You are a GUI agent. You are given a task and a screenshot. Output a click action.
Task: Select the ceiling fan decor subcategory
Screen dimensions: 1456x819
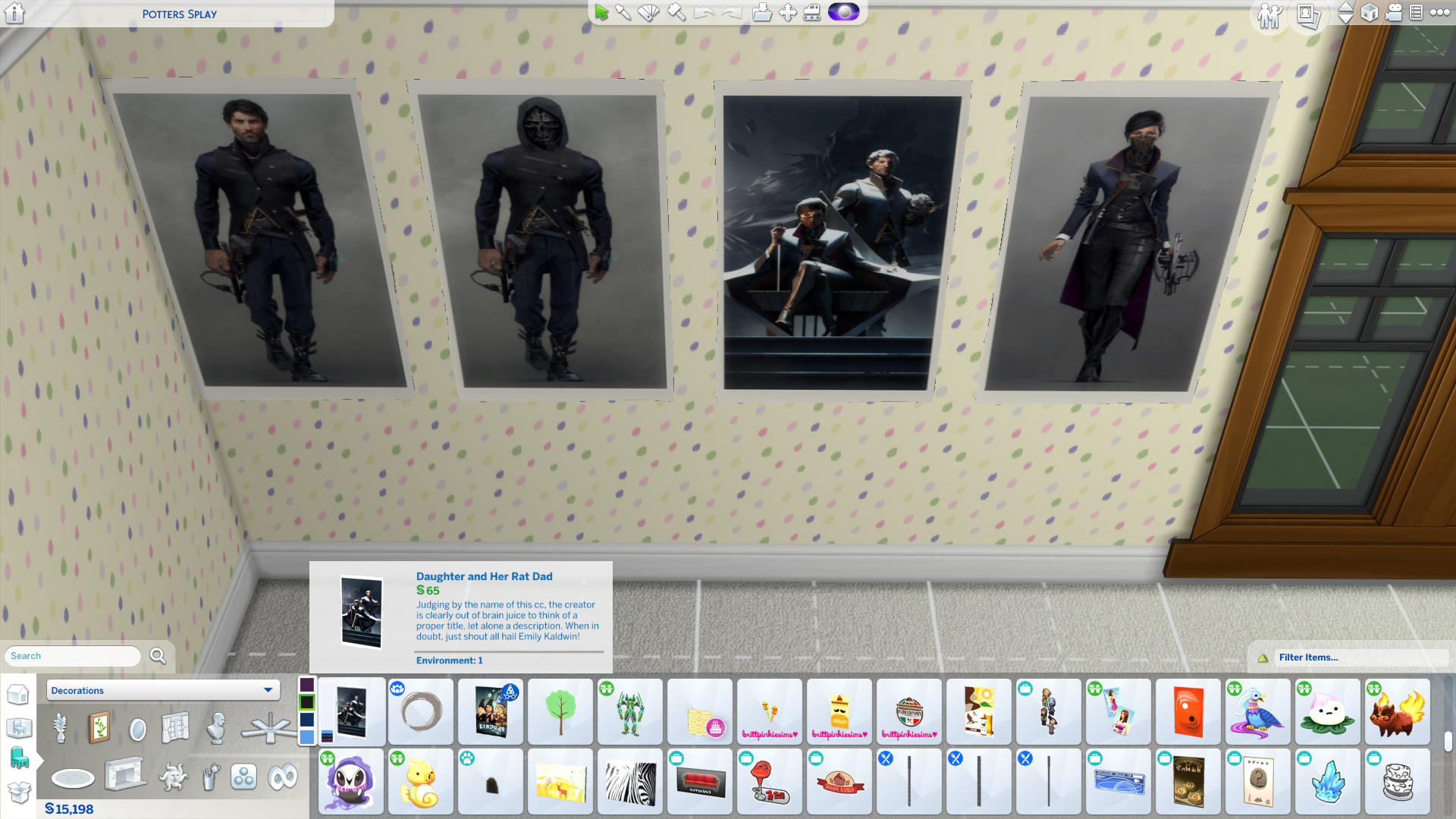(x=268, y=728)
